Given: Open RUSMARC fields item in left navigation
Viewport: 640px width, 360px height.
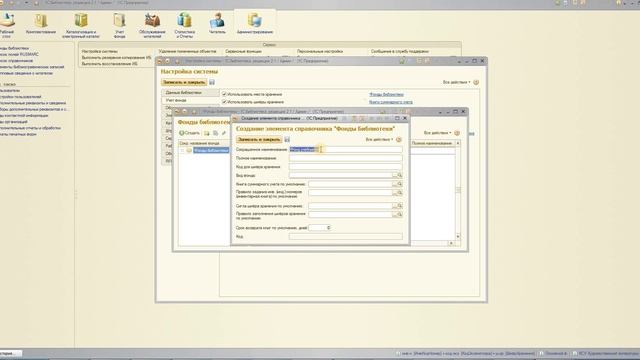Looking at the screenshot, I should click(x=19, y=54).
